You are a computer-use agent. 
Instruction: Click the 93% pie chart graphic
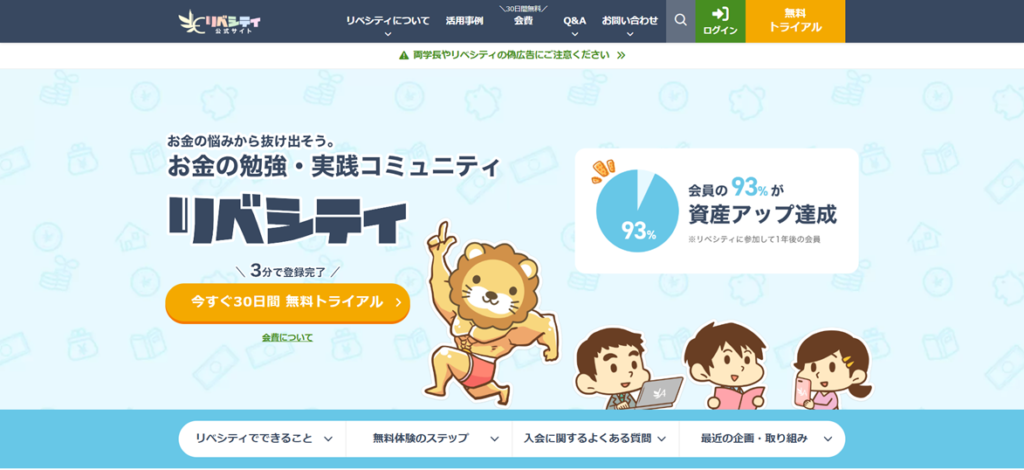pos(637,211)
